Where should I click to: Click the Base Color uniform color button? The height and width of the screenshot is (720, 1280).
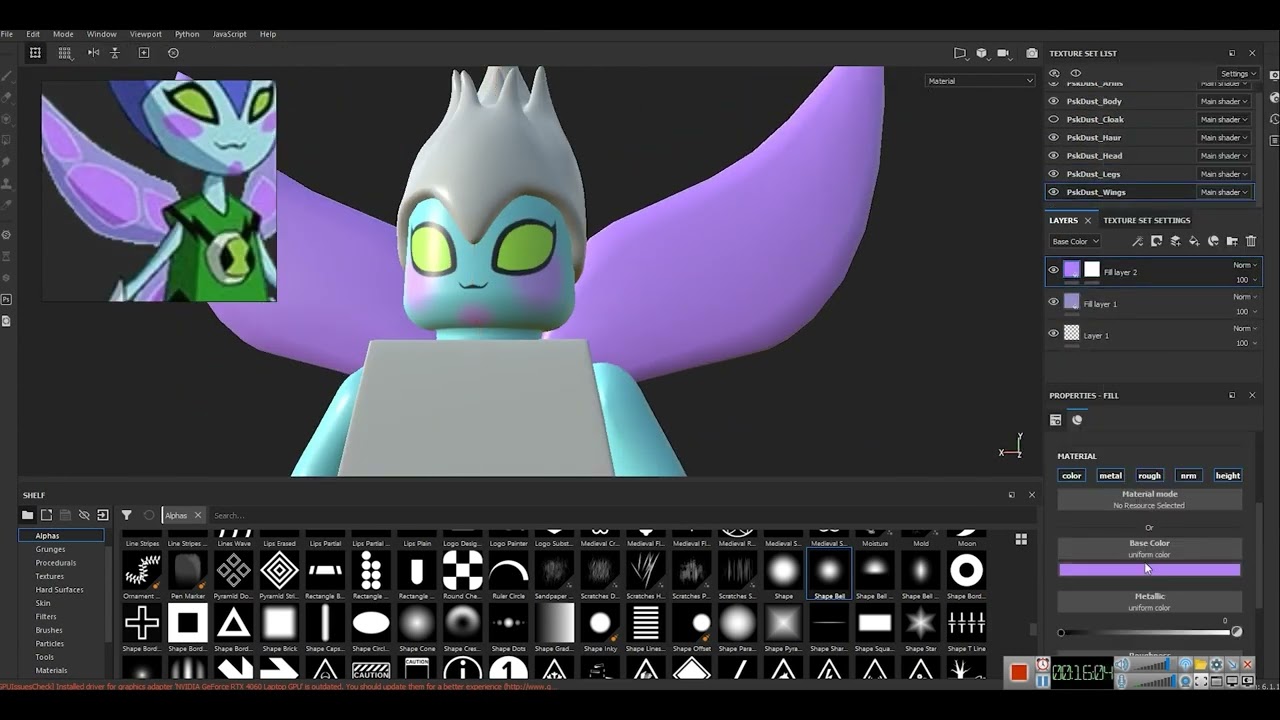[1150, 548]
